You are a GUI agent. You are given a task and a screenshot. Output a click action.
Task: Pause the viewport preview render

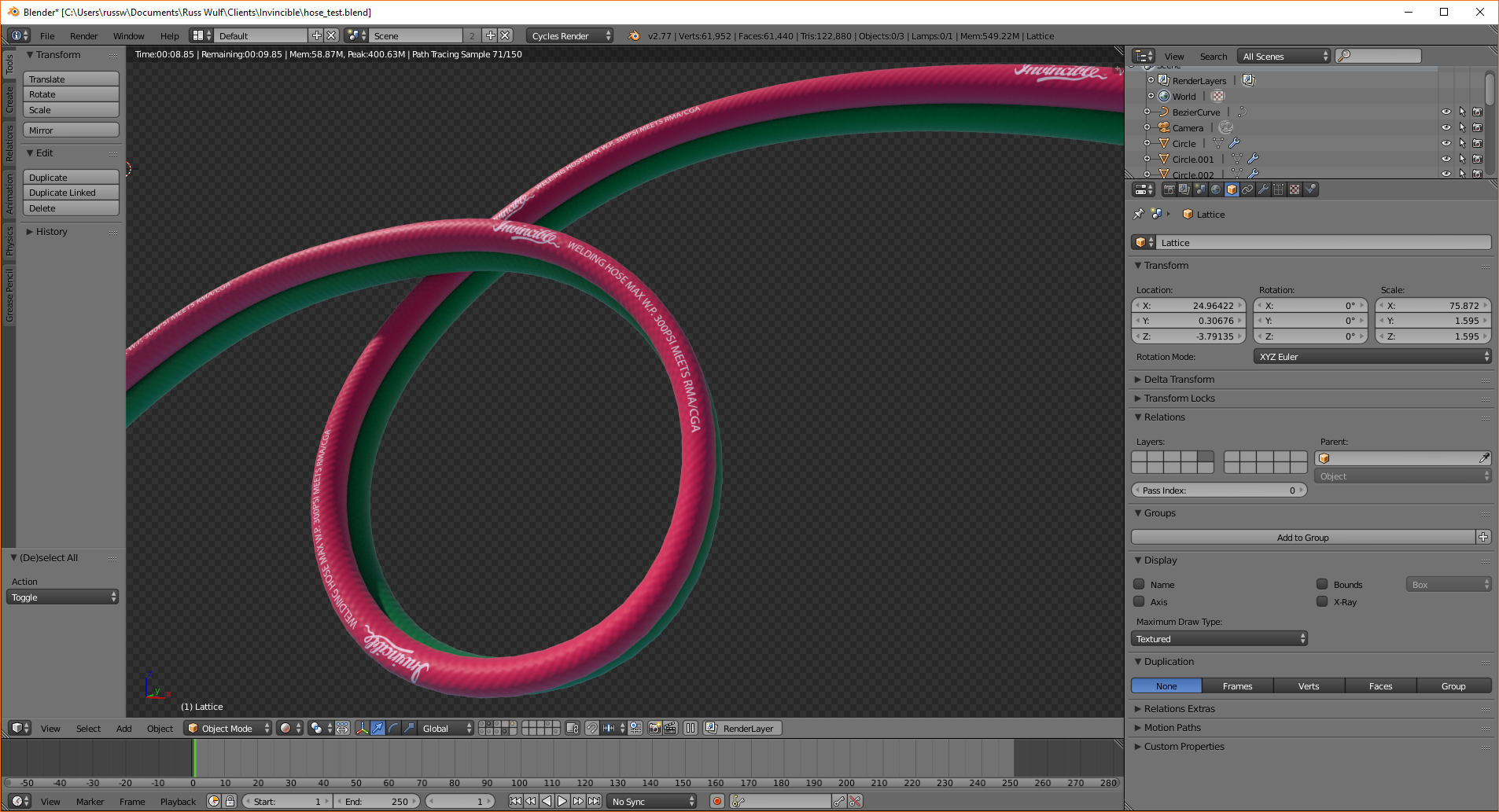tap(691, 729)
